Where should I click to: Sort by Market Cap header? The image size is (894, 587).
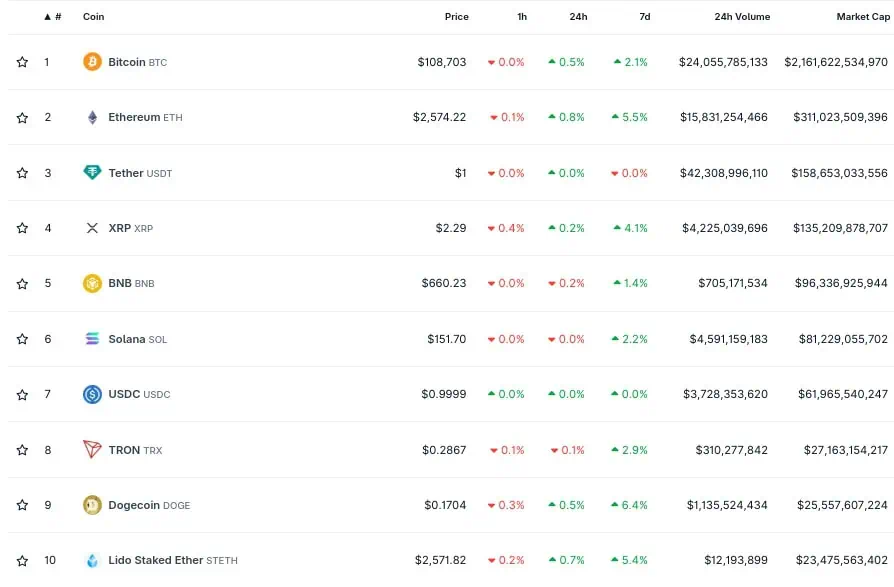tap(863, 17)
